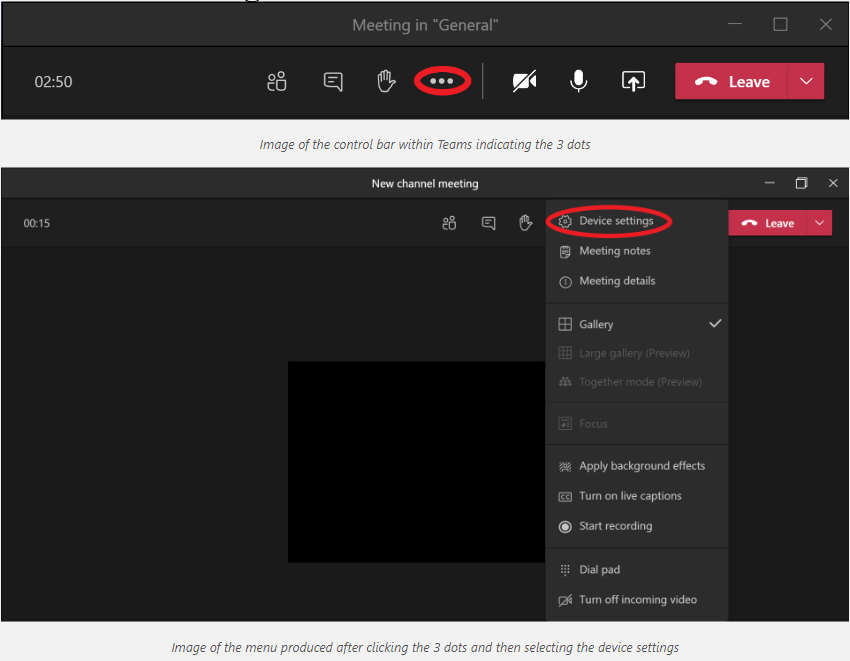Image resolution: width=850 pixels, height=661 pixels.
Task: Open share content tray in General meeting
Action: 633,81
